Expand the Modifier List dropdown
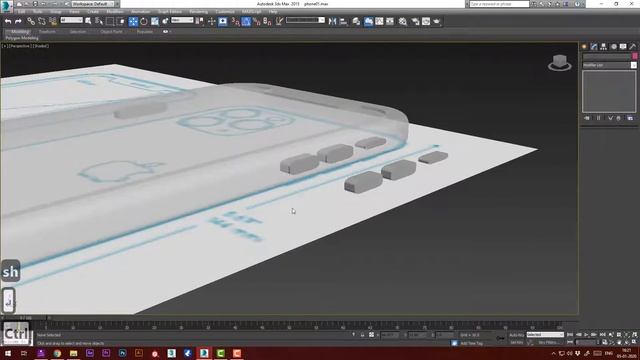 [x=609, y=65]
